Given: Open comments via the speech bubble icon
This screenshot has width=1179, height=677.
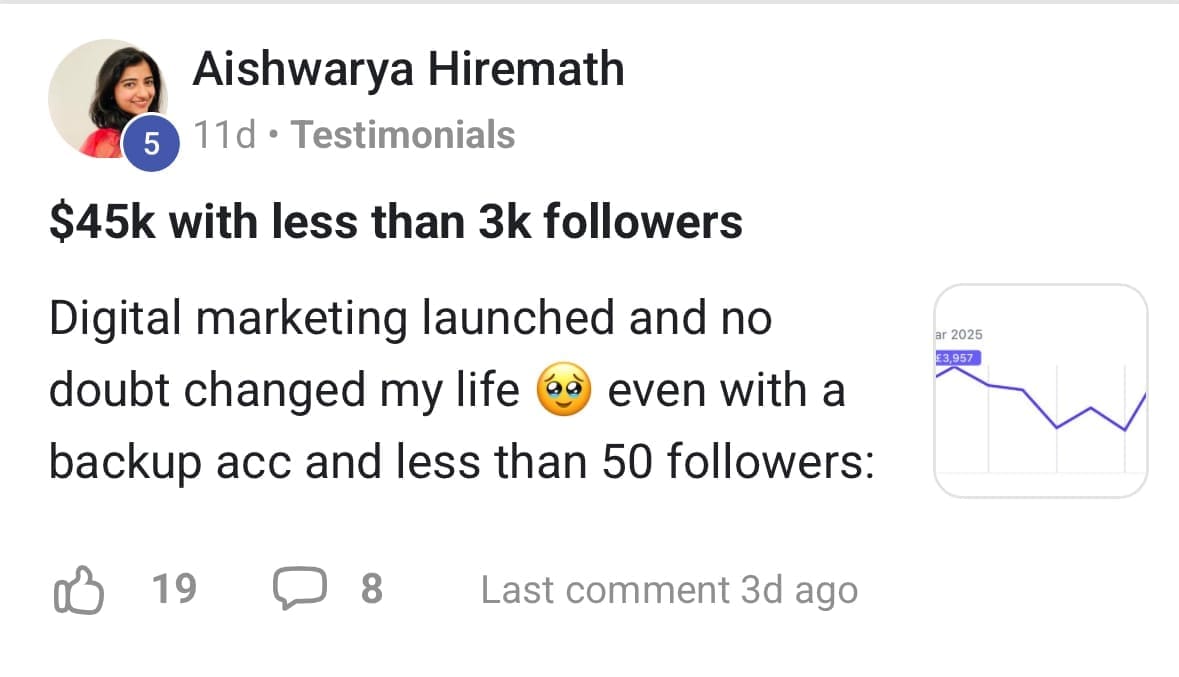Looking at the screenshot, I should pos(299,589).
